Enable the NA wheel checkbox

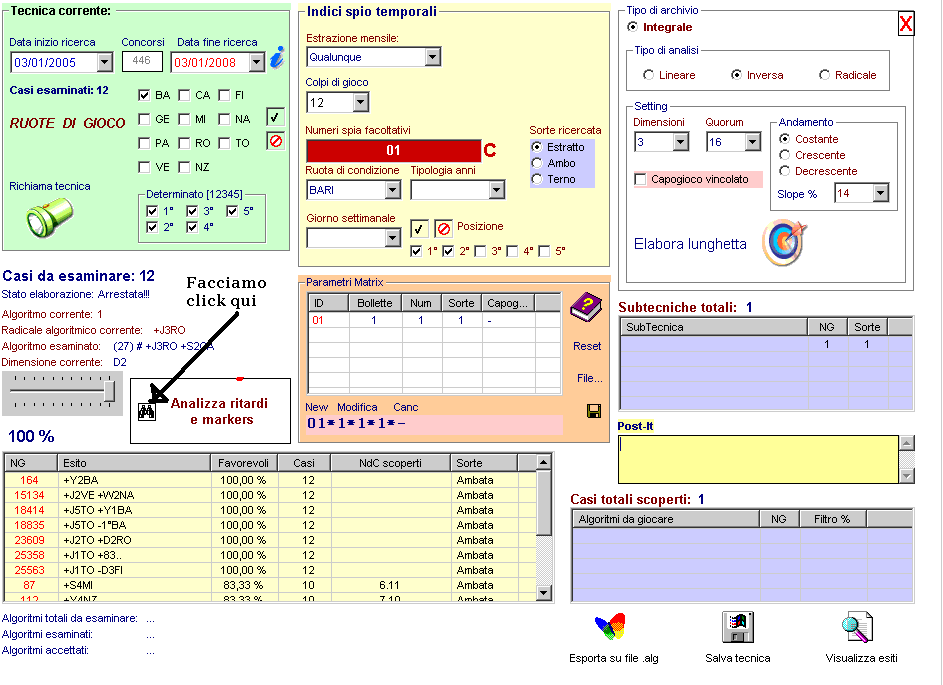[224, 119]
